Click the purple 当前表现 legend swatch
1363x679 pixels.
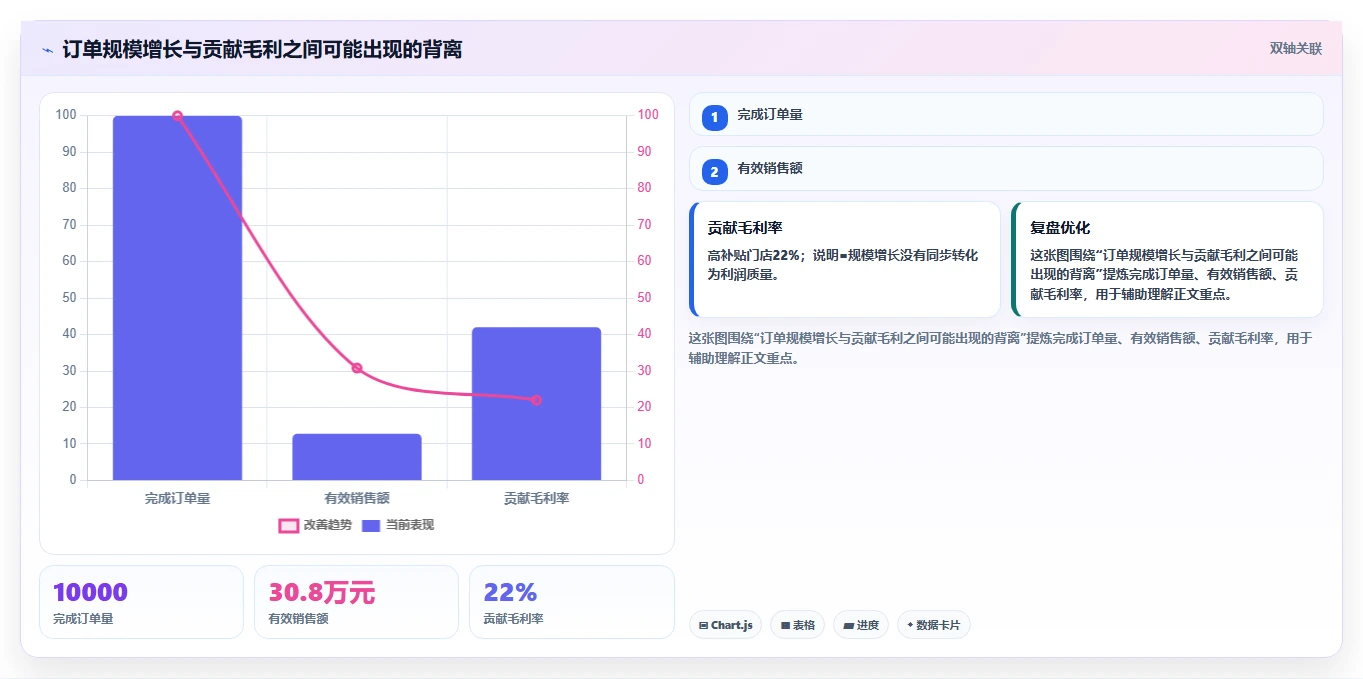(x=371, y=525)
